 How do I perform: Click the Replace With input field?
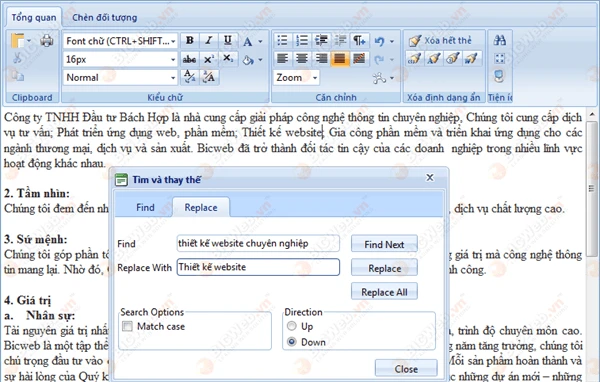point(258,267)
